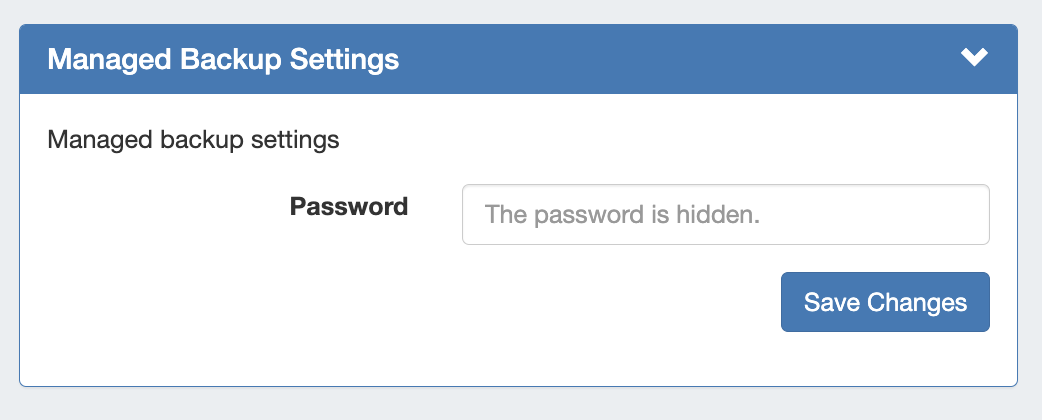
Task: Focus the Password input field
Action: 725,214
